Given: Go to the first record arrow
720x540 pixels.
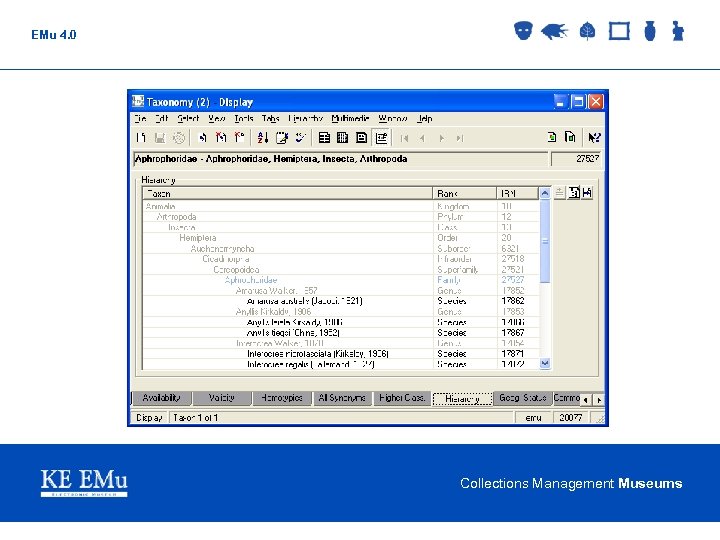Looking at the screenshot, I should pyautogui.click(x=404, y=138).
